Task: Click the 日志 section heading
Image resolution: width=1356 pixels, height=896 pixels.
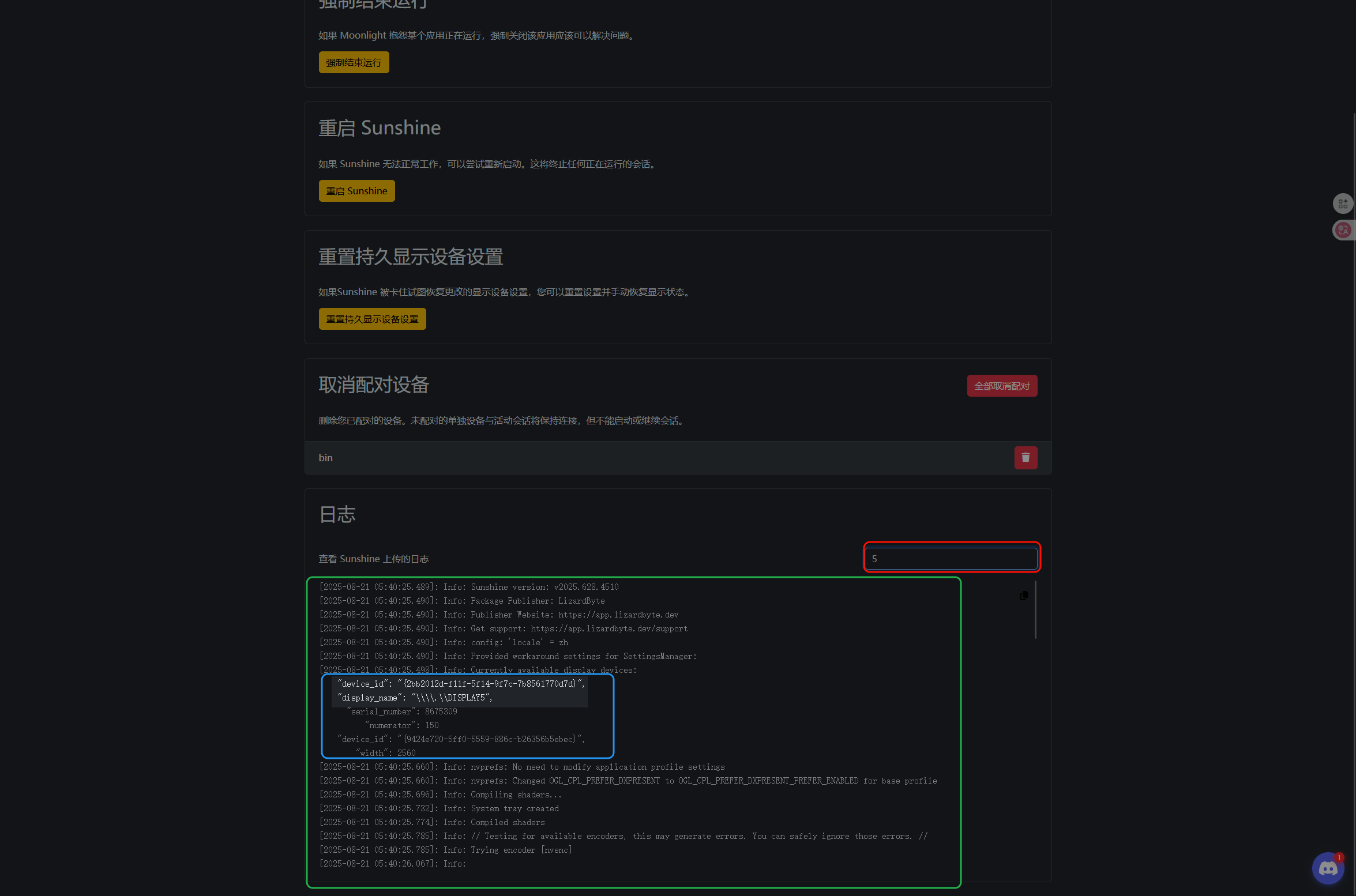Action: (337, 514)
